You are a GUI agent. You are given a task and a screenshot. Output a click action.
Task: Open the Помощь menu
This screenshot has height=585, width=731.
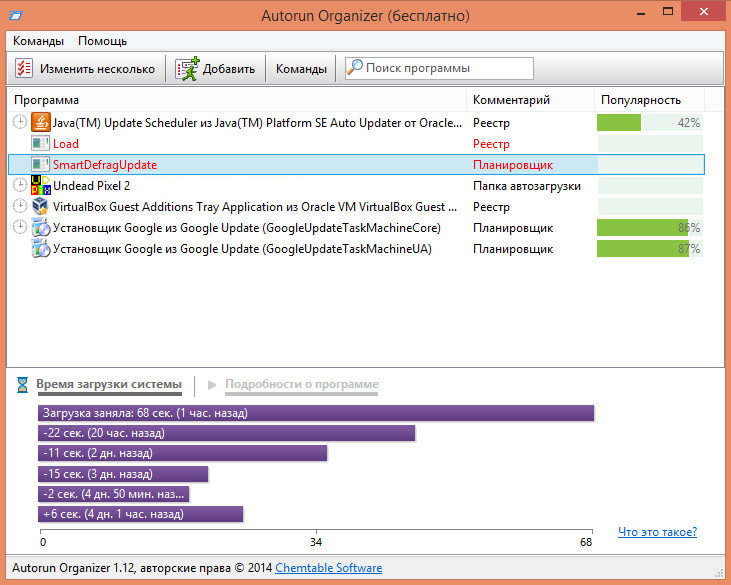click(x=103, y=41)
